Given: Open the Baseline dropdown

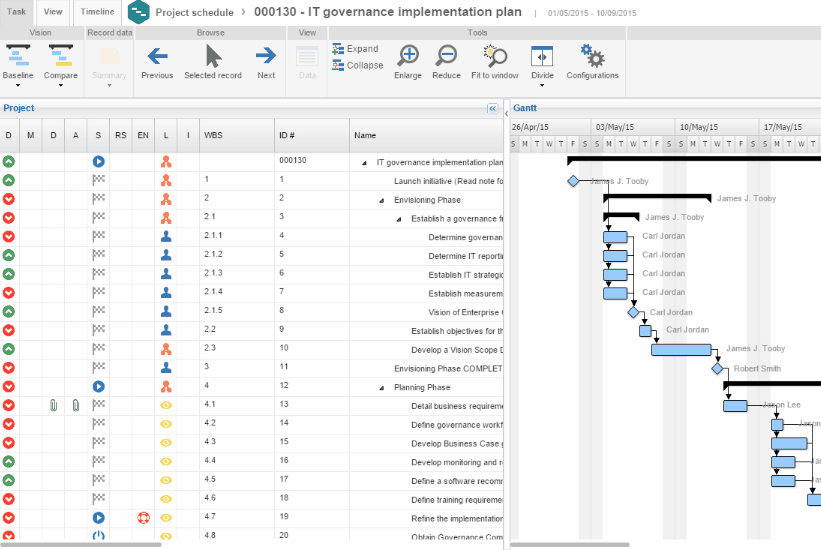Looking at the screenshot, I should [x=18, y=84].
